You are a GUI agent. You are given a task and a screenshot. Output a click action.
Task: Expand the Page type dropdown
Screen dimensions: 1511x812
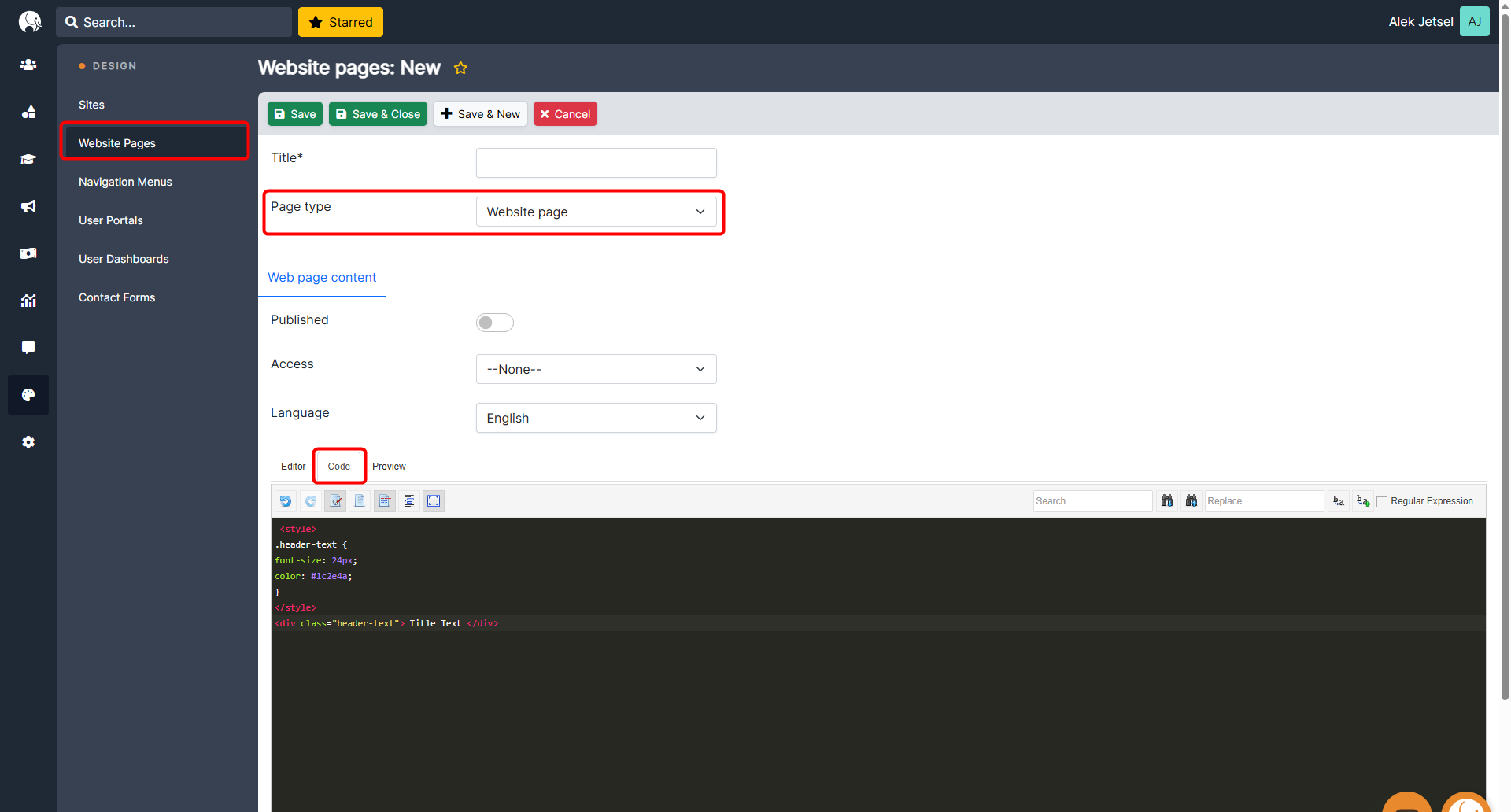click(x=597, y=212)
